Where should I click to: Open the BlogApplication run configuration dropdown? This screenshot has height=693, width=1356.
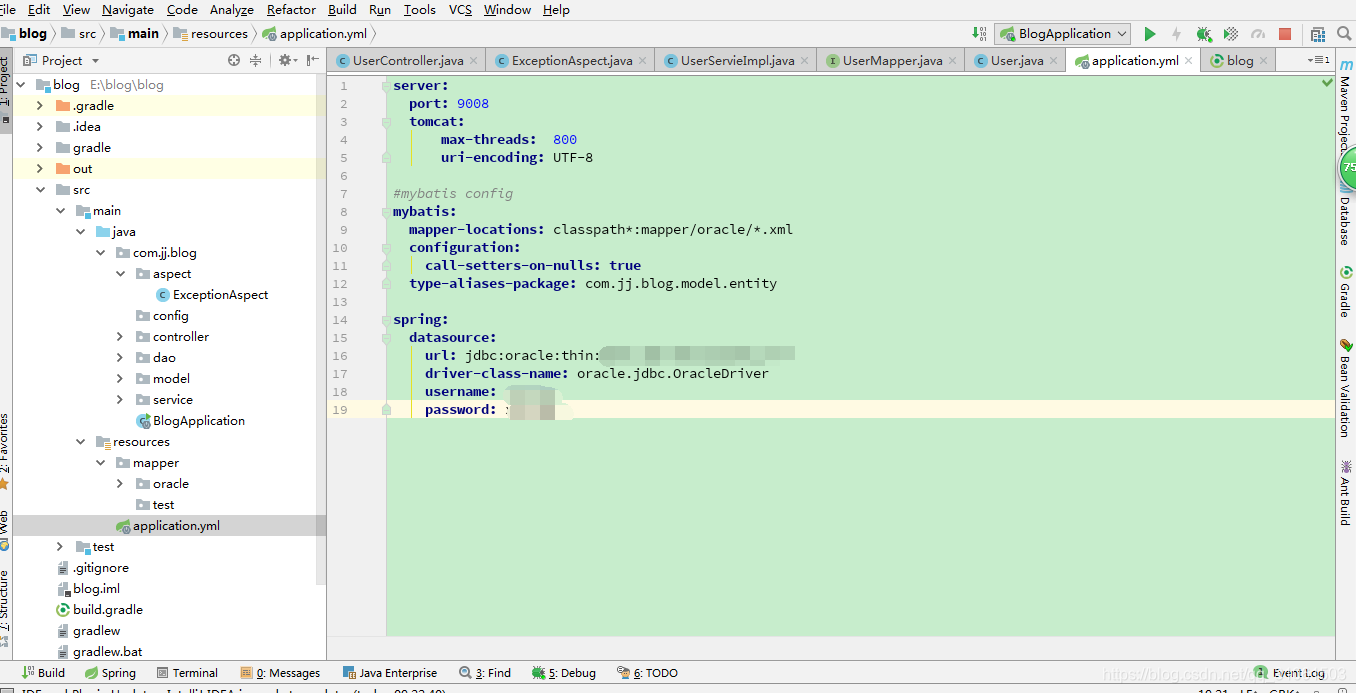pyautogui.click(x=1064, y=34)
